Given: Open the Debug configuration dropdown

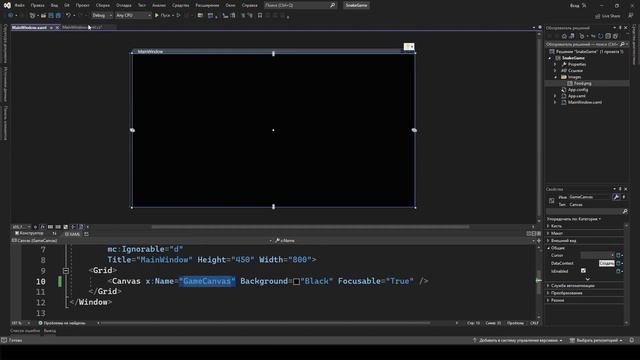Looking at the screenshot, I should click(x=102, y=15).
